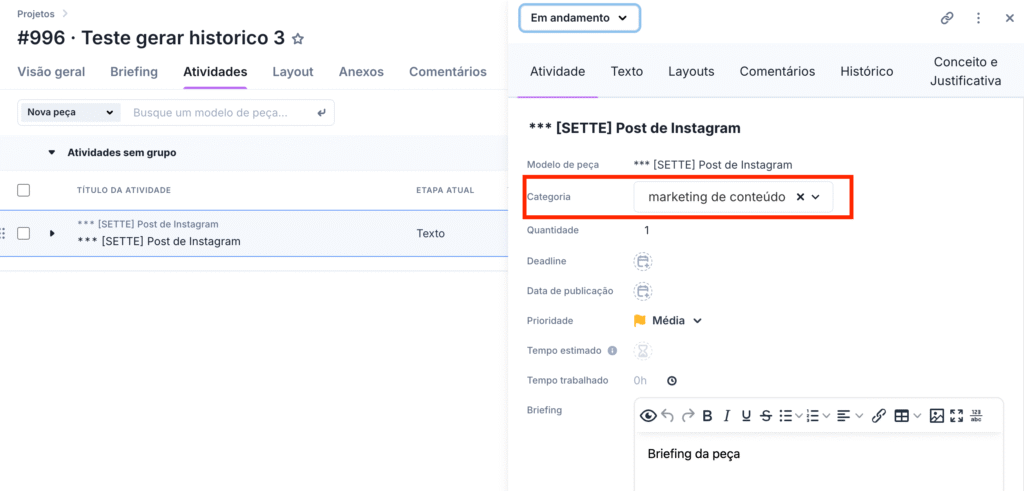Check the Post de Instagram row checkbox
The image size is (1024, 491).
[x=24, y=233]
